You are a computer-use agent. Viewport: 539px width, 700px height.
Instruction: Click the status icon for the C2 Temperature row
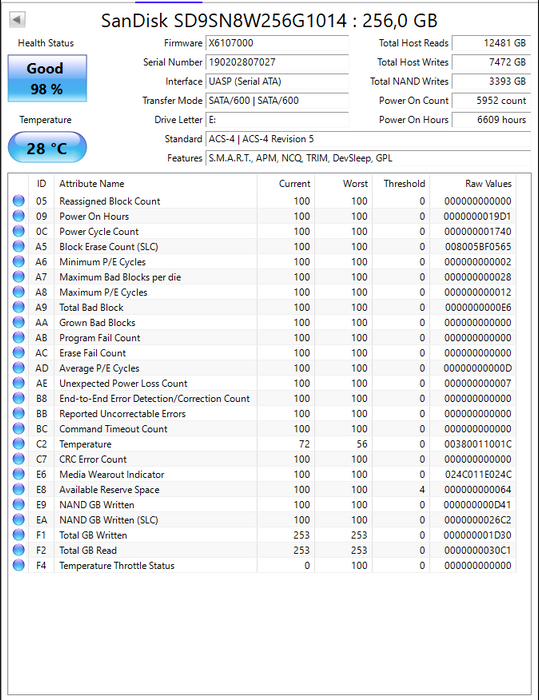tap(19, 444)
